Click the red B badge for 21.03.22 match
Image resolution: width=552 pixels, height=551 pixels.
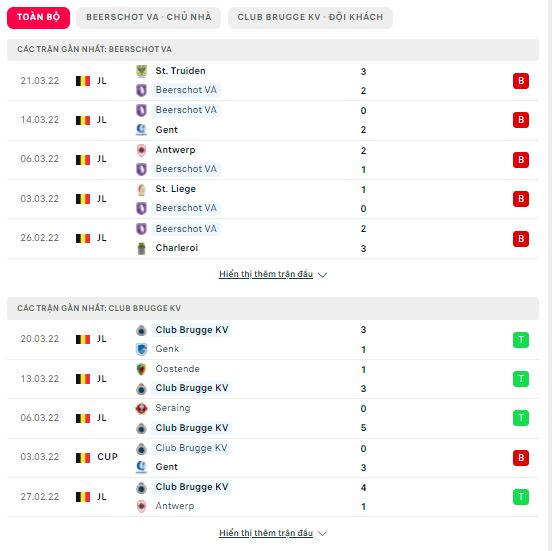[x=521, y=81]
